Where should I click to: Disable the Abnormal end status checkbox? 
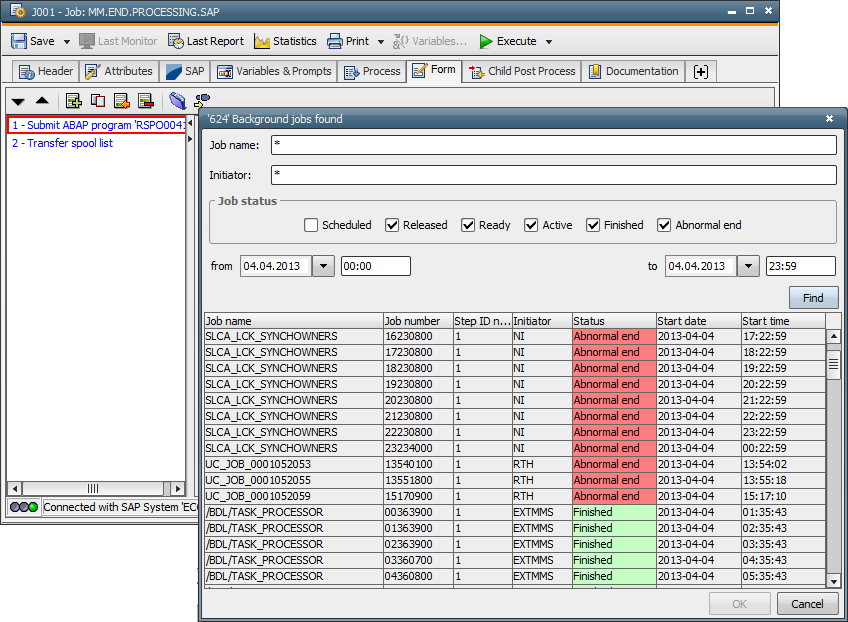[664, 225]
